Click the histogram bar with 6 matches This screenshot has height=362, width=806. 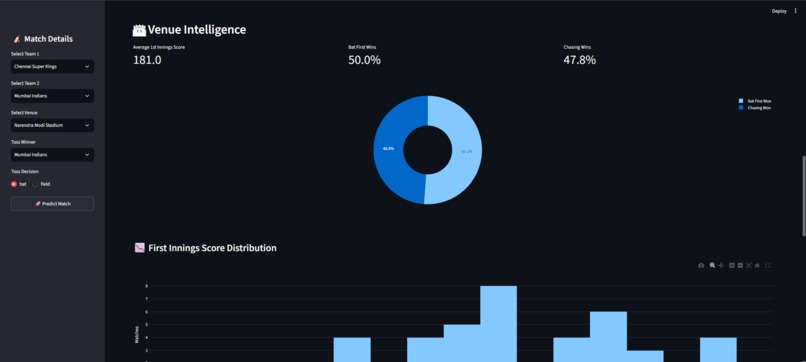608,337
